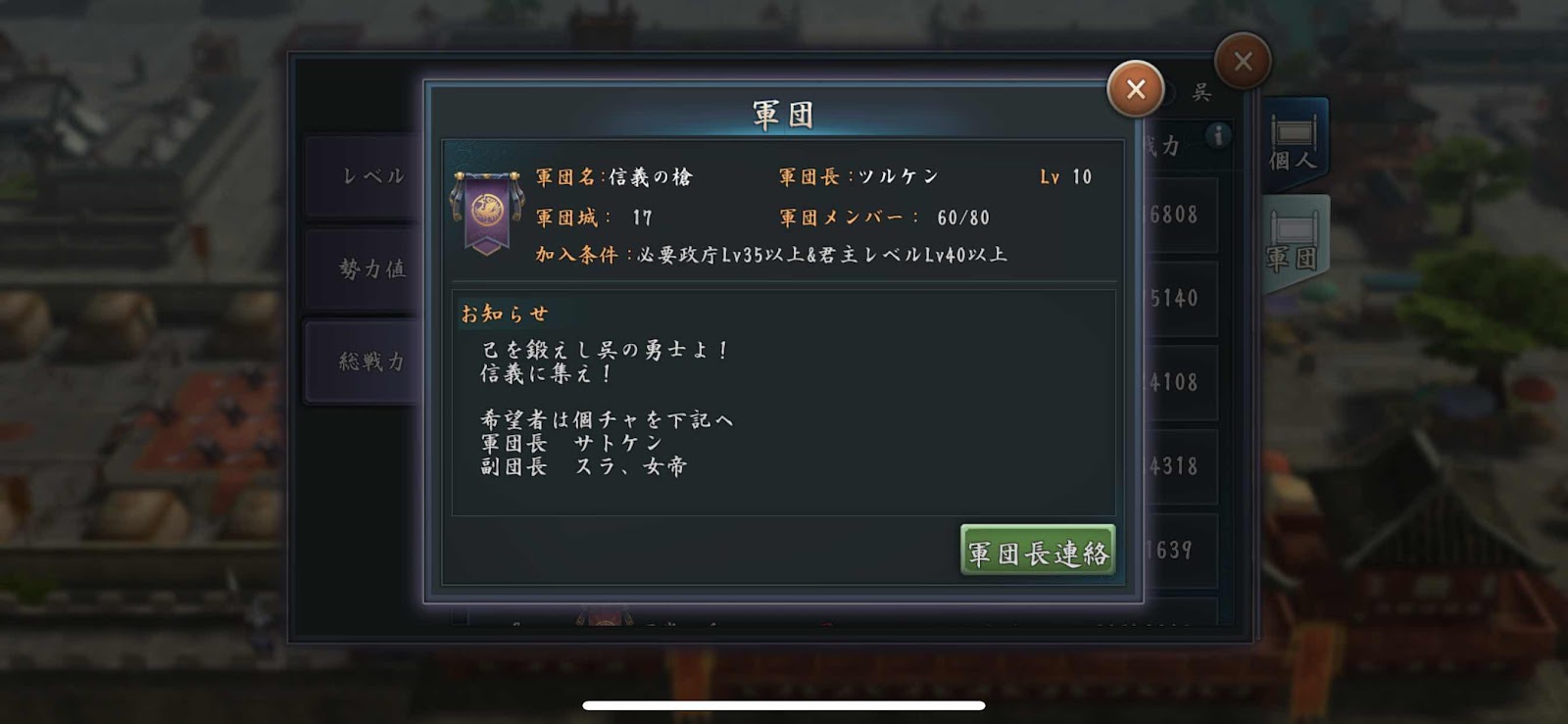Tap the legion leader name ツルケン
This screenshot has width=1568, height=724.
pos(899,177)
